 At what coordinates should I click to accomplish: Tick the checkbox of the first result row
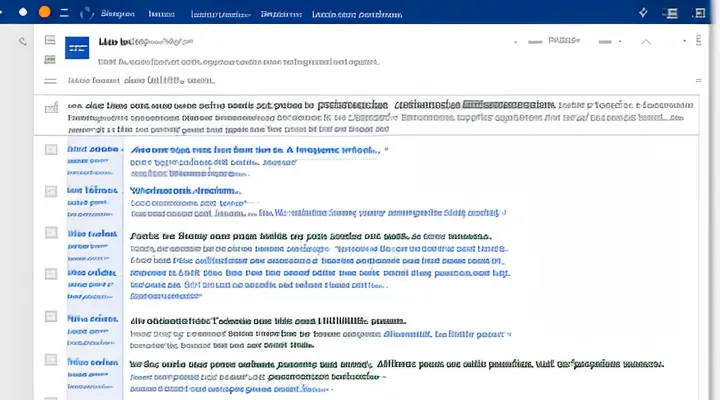click(x=51, y=150)
